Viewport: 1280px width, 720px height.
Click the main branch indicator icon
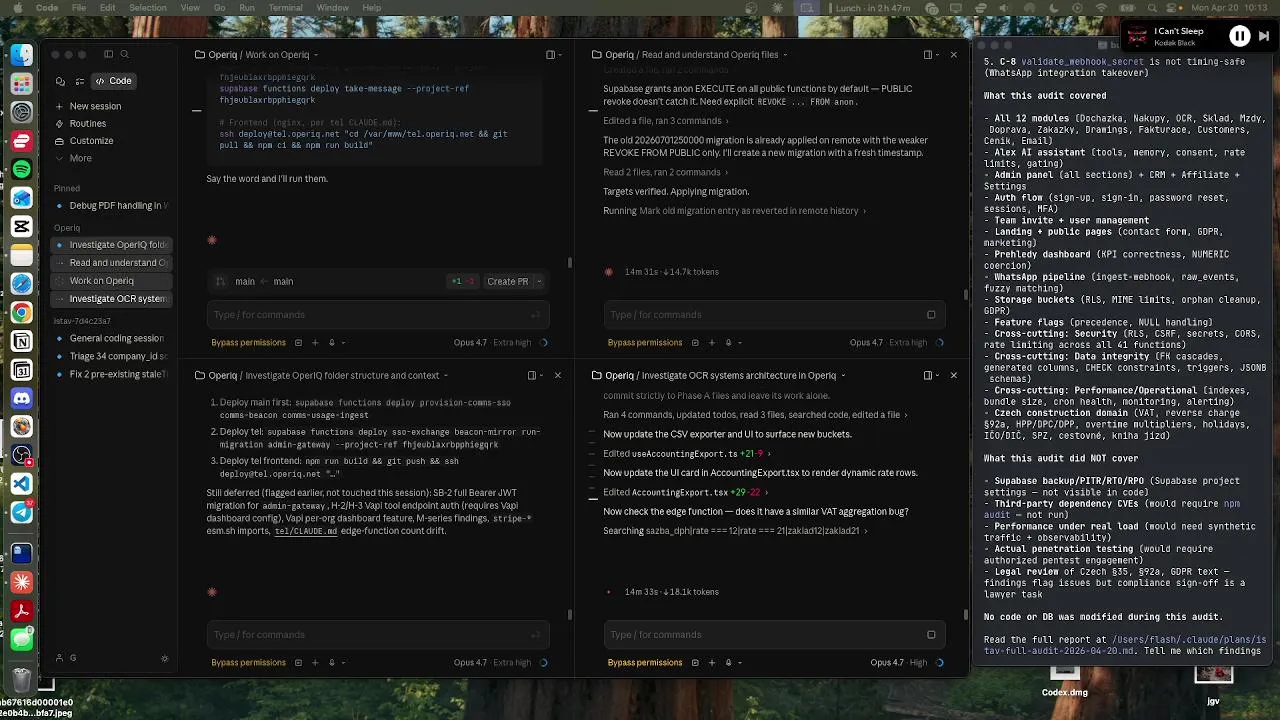click(221, 282)
